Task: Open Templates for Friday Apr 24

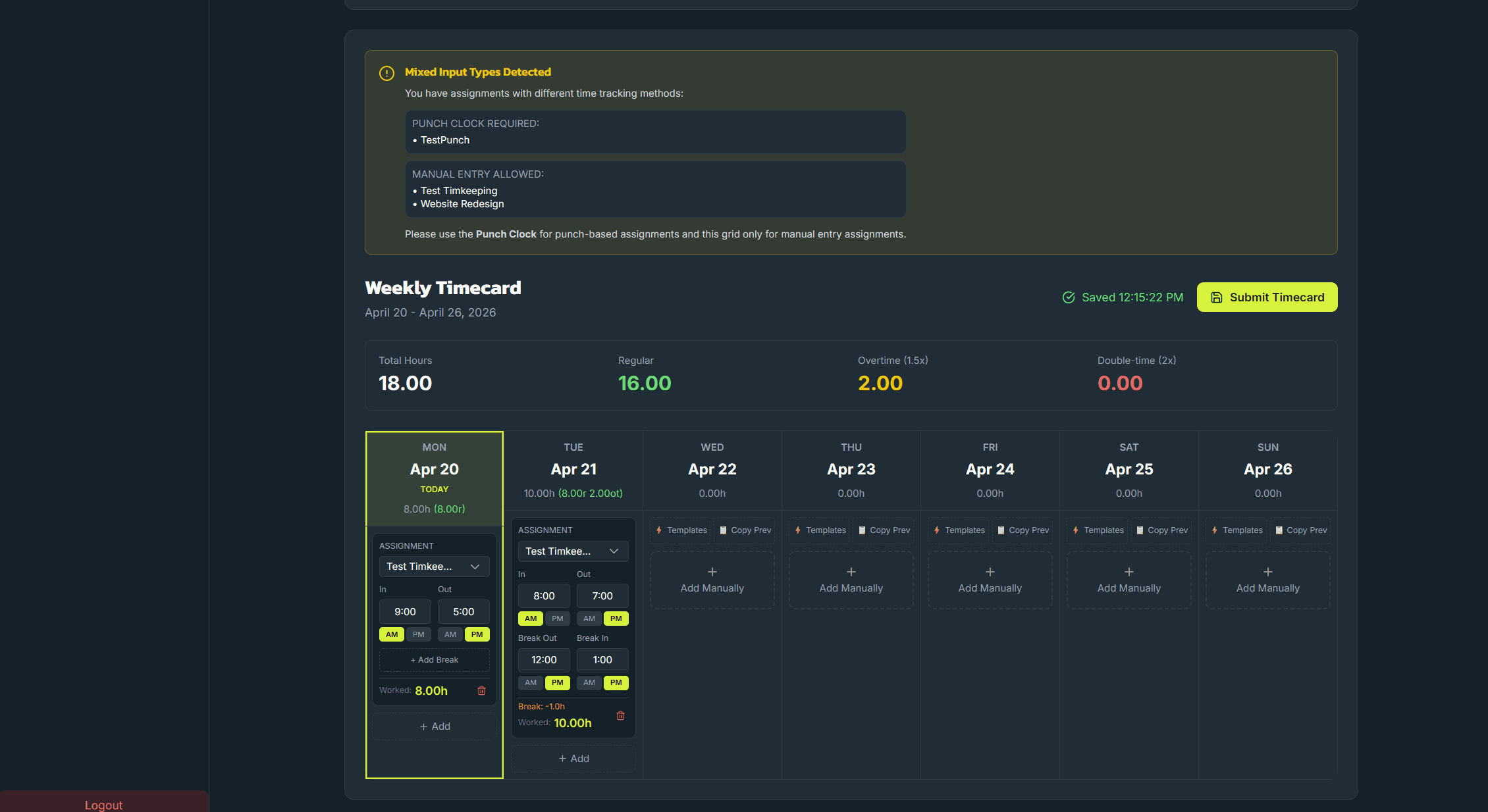Action: click(x=959, y=530)
